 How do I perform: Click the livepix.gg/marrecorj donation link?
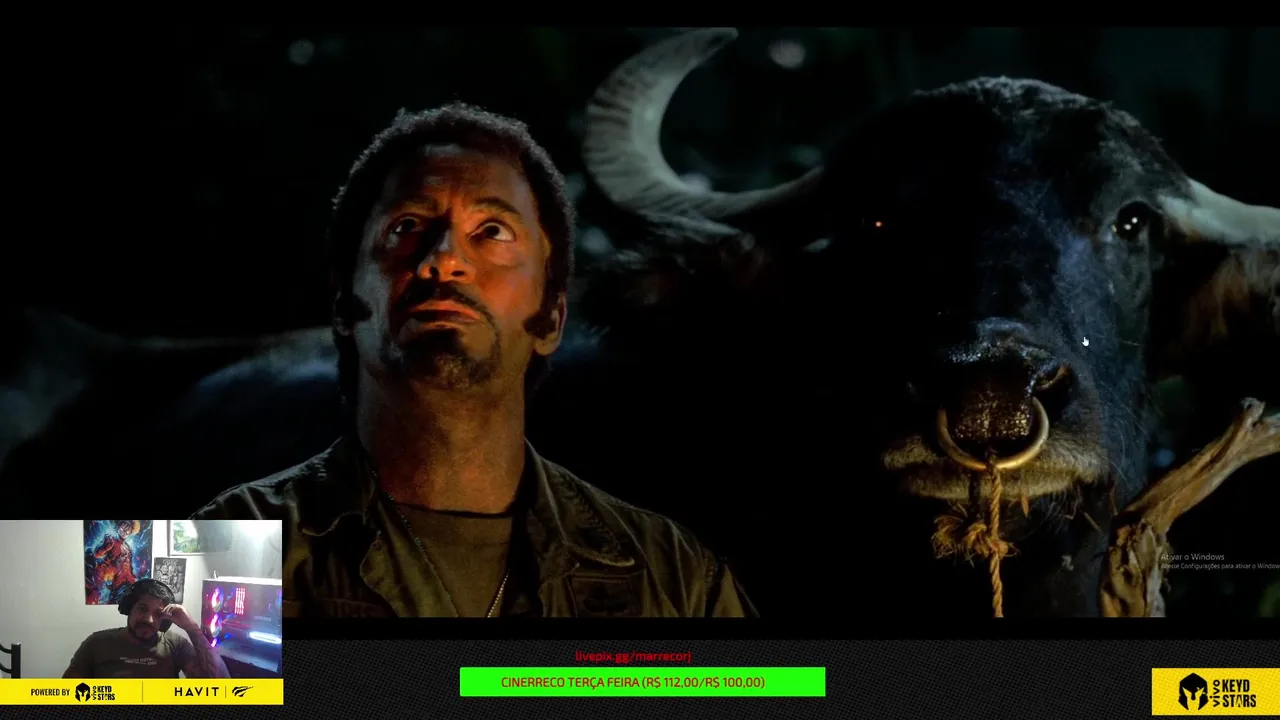[x=633, y=656]
